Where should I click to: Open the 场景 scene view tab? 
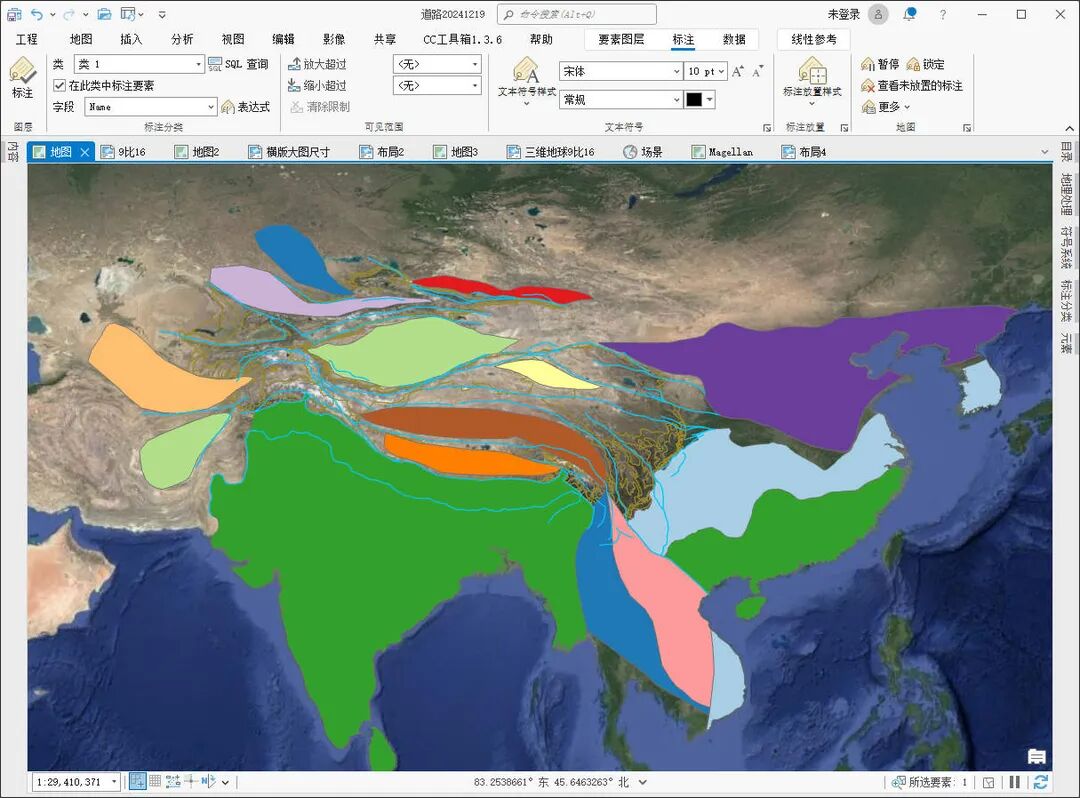pos(643,152)
